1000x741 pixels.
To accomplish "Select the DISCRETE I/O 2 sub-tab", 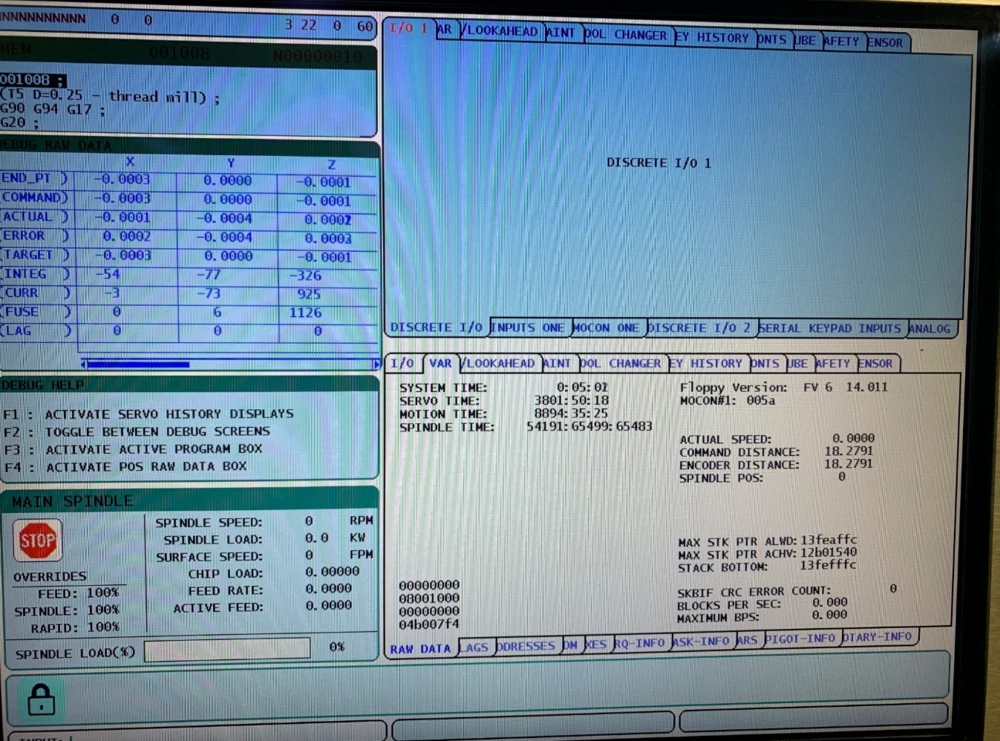I will tap(700, 328).
